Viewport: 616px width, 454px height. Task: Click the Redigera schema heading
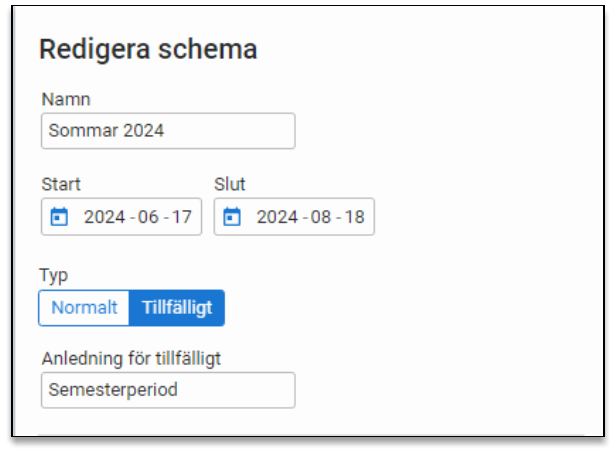[x=148, y=49]
